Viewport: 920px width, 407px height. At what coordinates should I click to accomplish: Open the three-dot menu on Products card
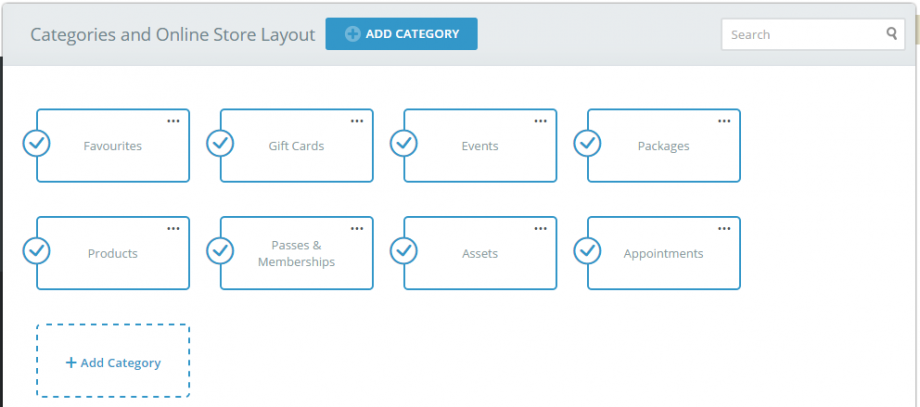(x=173, y=229)
